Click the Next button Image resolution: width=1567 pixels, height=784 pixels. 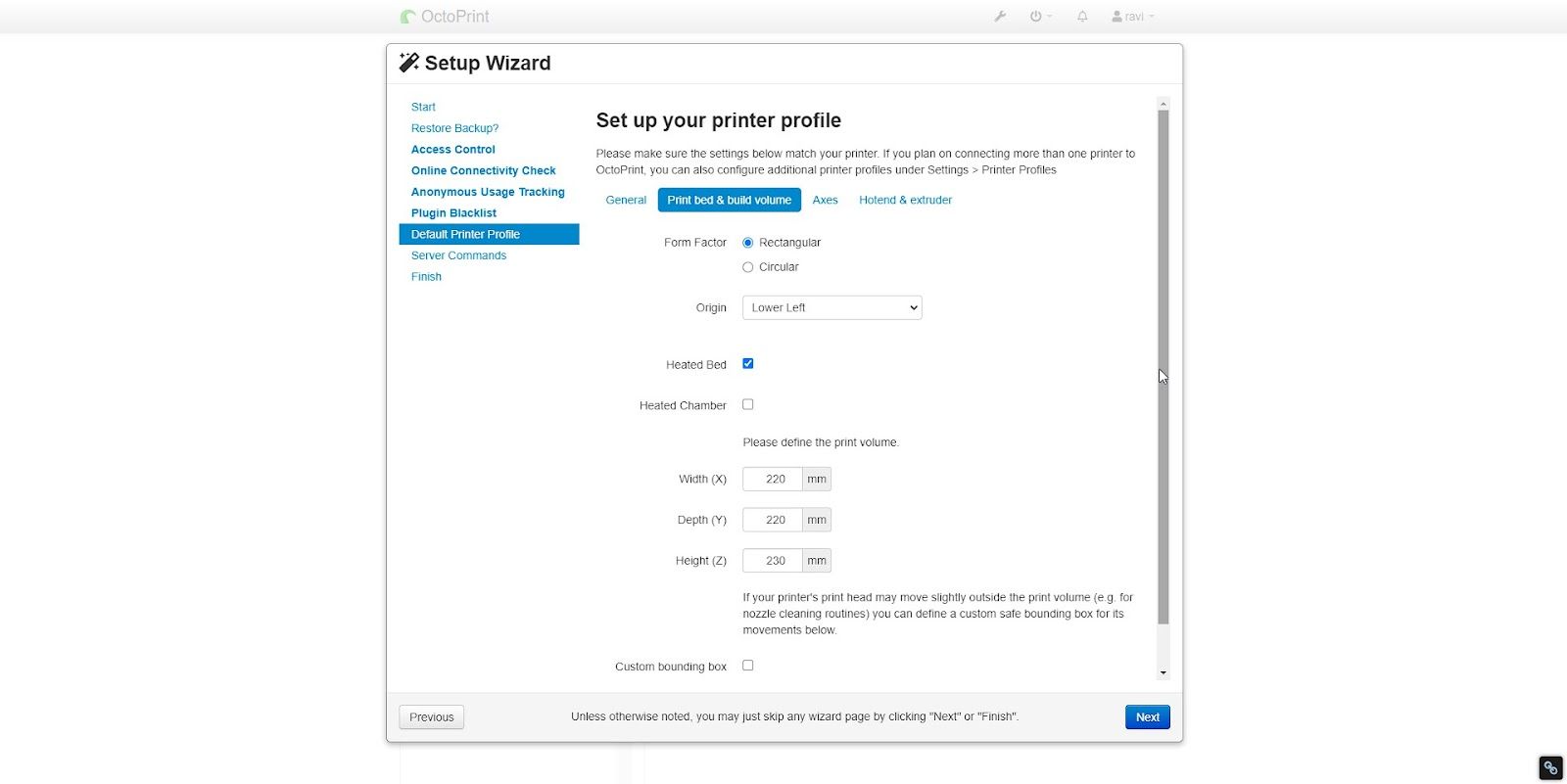pos(1147,717)
